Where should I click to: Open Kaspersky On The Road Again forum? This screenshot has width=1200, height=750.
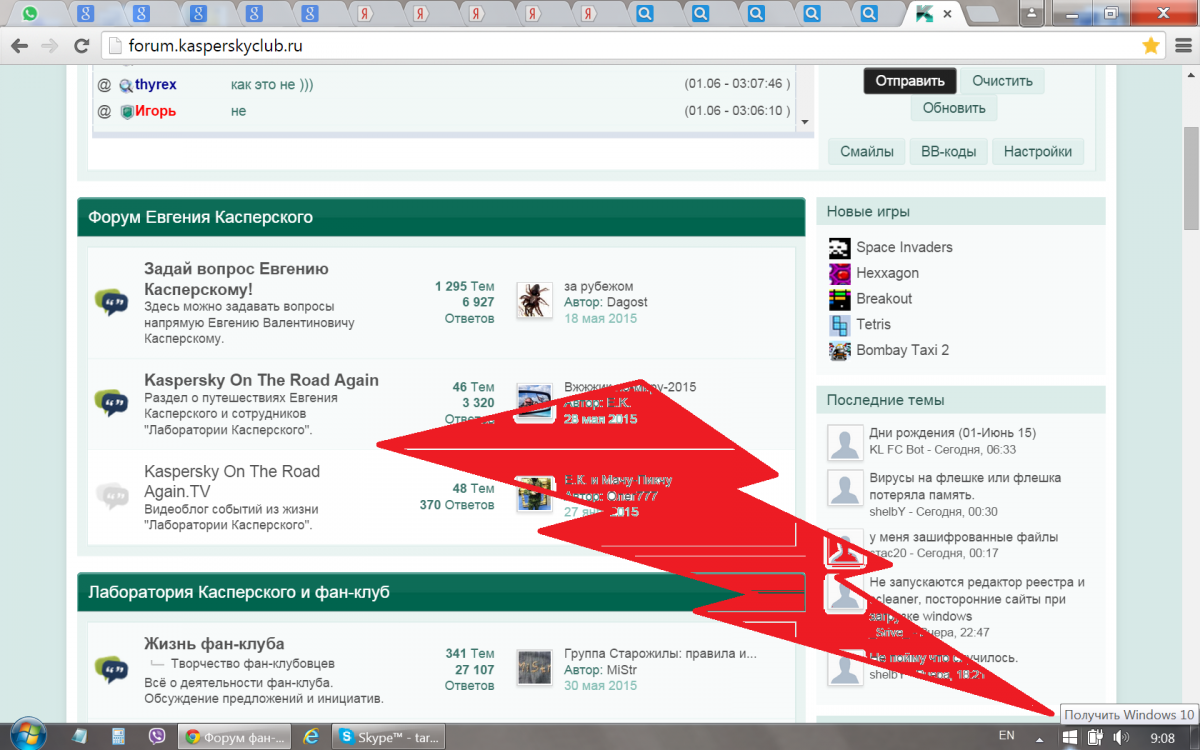261,380
